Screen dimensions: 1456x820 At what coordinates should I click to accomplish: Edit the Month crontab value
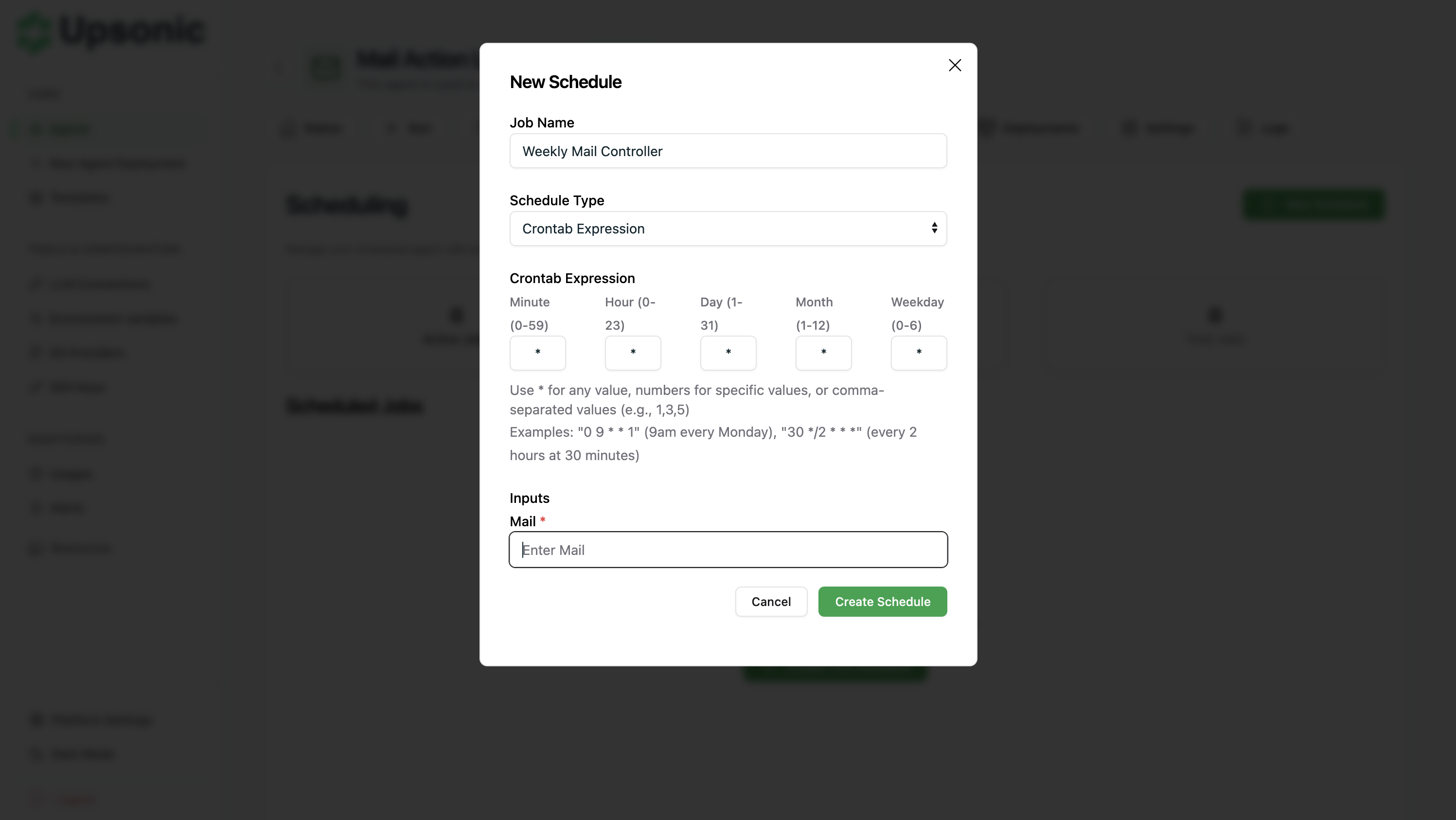coord(822,353)
